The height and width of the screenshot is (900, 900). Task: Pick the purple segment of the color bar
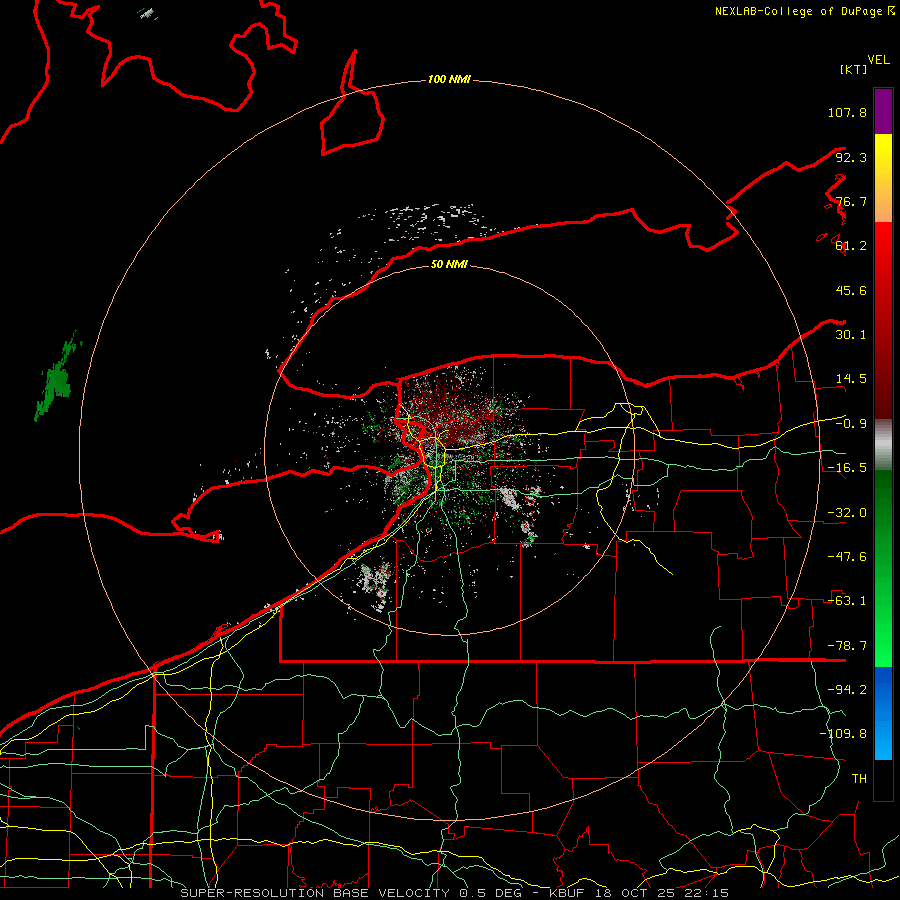(883, 111)
